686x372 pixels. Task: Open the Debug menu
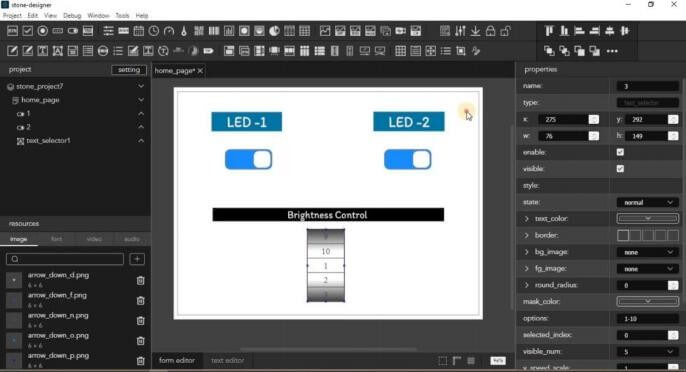click(x=72, y=15)
